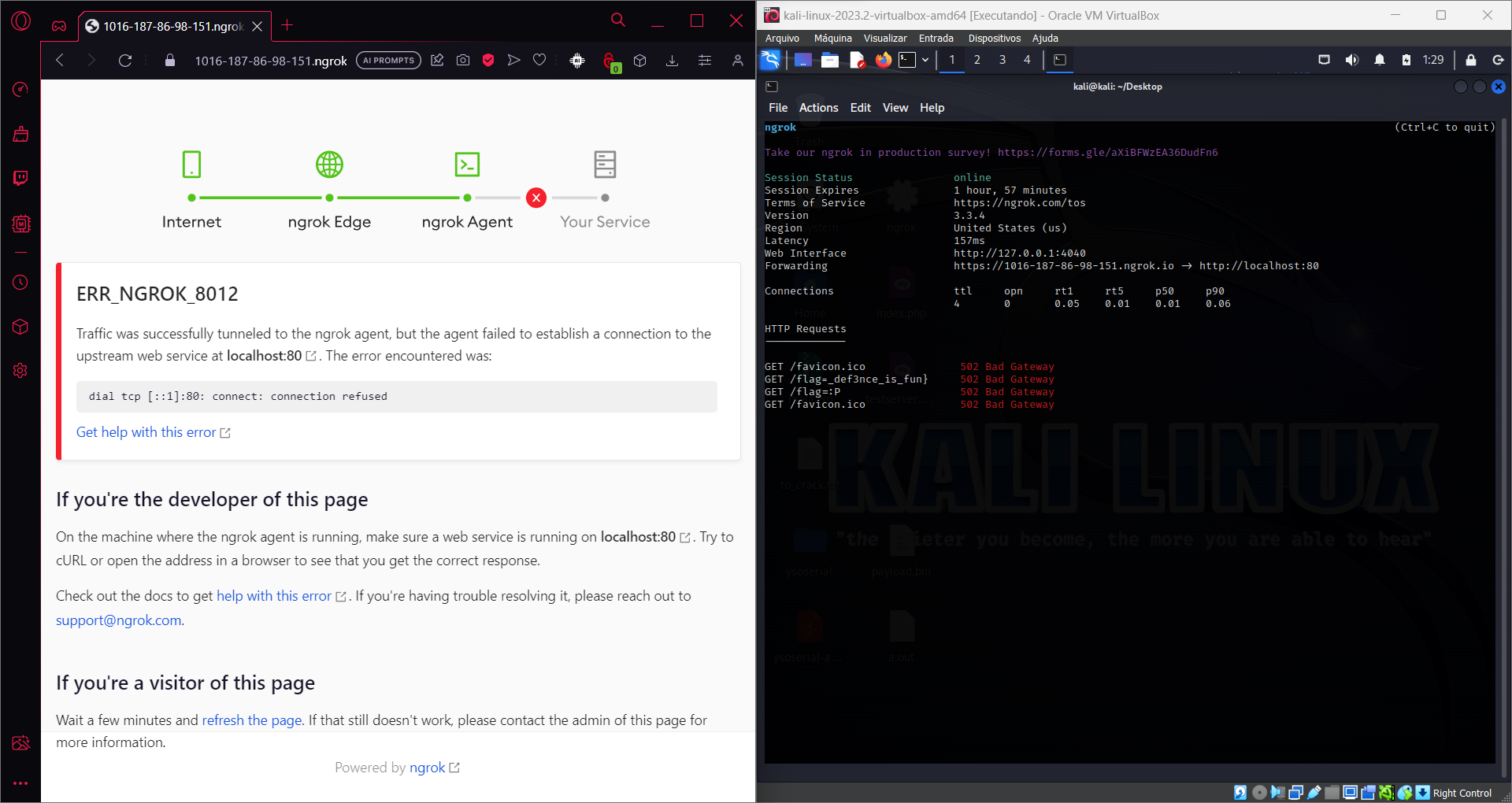Viewport: 1512px width, 803px height.
Task: Click VirtualBox audio status icon
Action: 1277,793
